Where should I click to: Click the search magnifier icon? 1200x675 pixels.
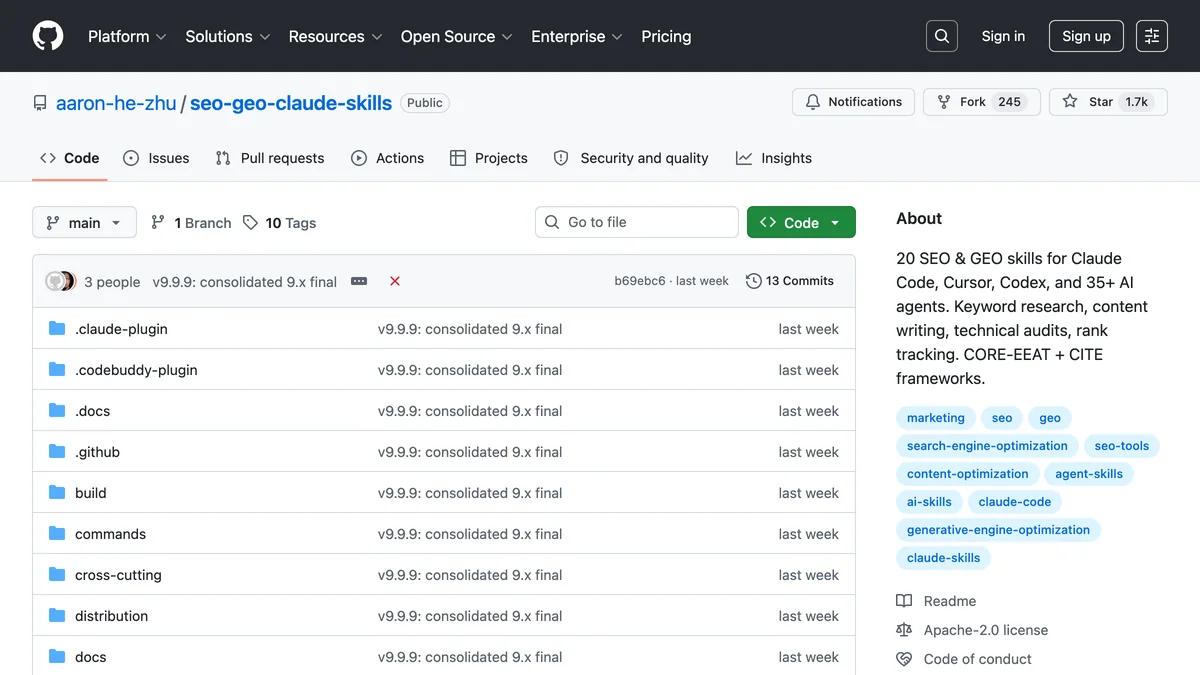point(941,36)
